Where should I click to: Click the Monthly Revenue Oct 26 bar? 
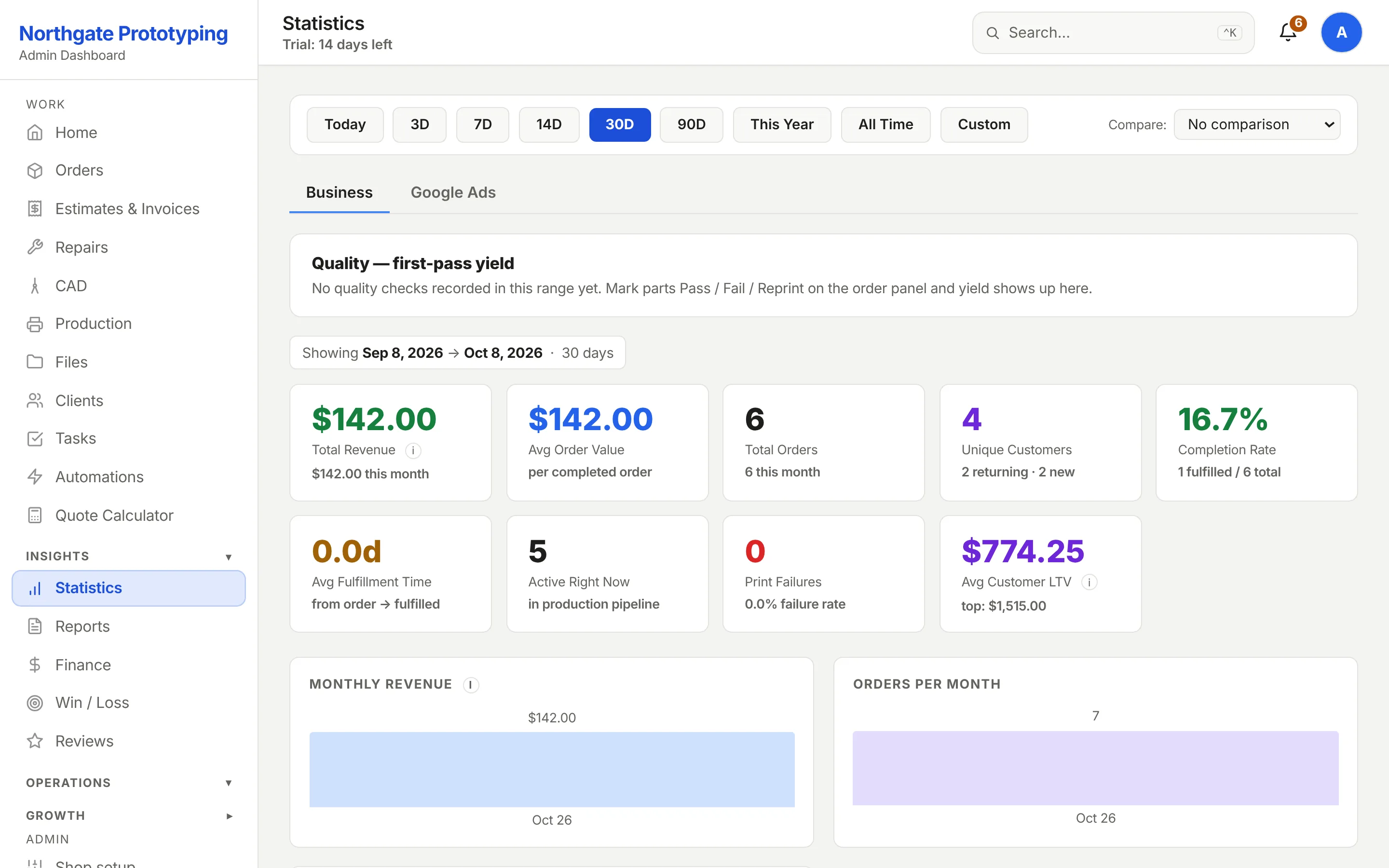click(x=552, y=769)
